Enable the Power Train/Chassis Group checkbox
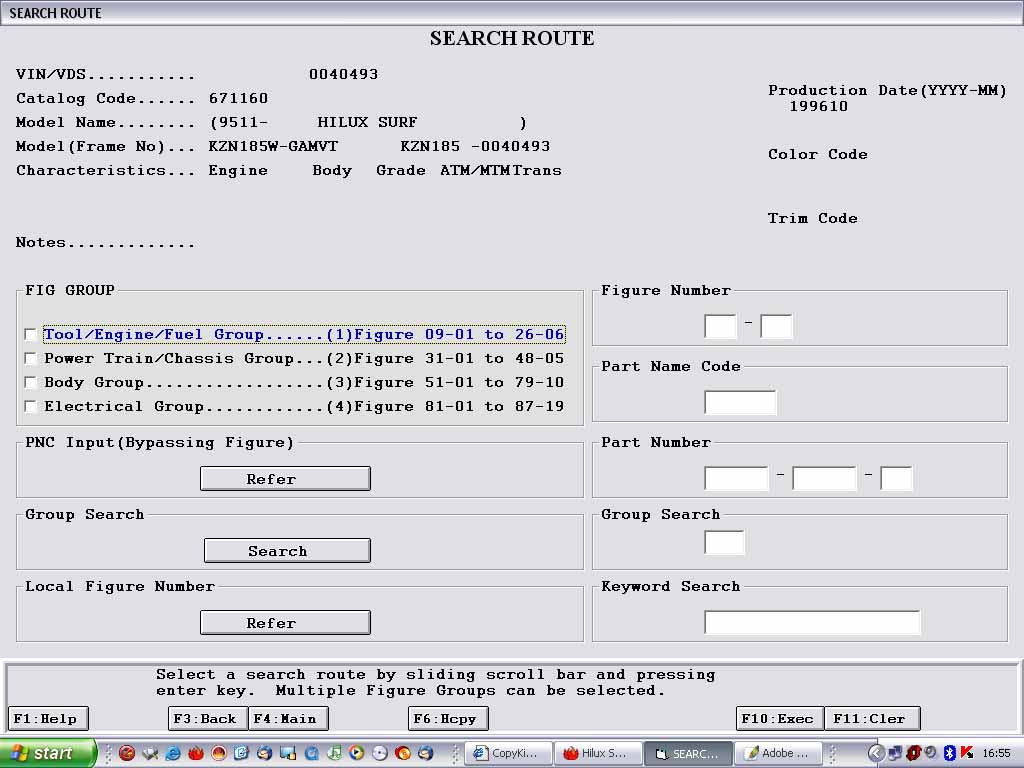 click(x=31, y=359)
